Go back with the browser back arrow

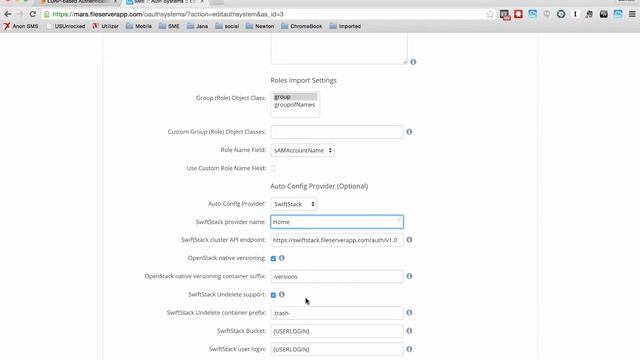click(x=8, y=14)
